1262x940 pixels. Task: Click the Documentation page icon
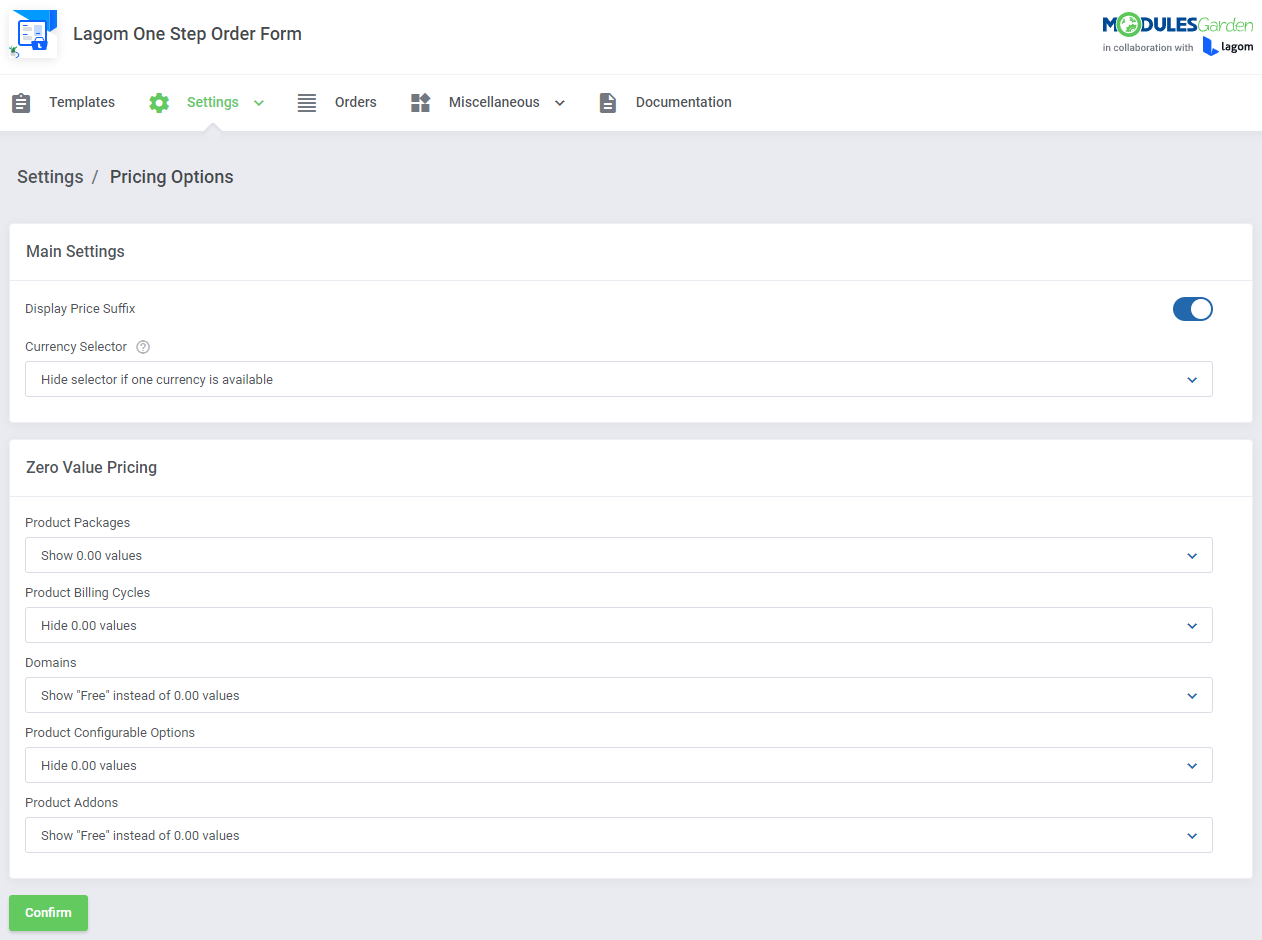(607, 101)
